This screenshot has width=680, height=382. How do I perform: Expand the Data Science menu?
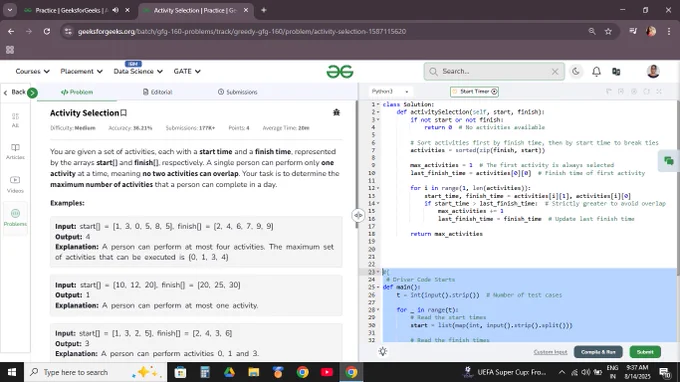pyautogui.click(x=138, y=71)
